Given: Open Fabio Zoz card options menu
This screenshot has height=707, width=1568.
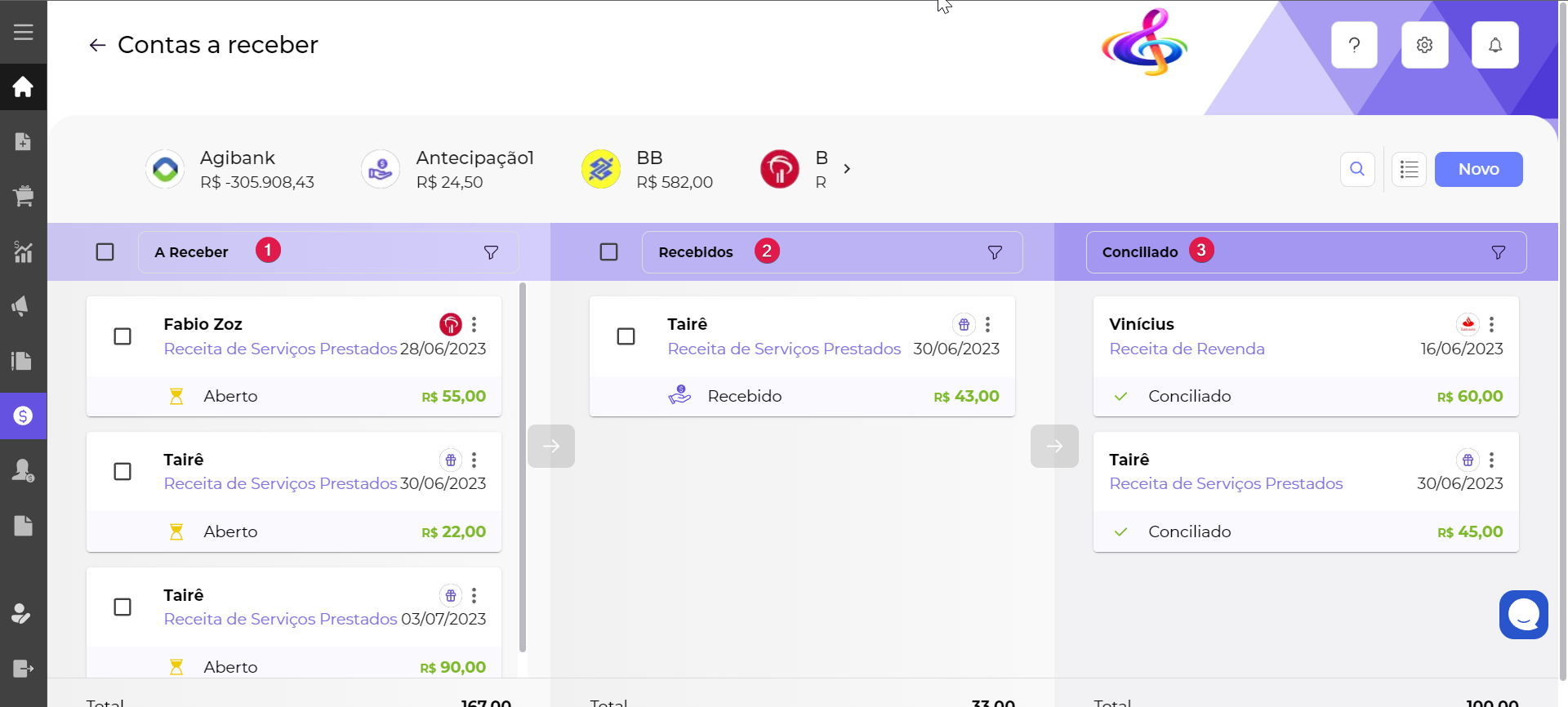Looking at the screenshot, I should pos(474,324).
